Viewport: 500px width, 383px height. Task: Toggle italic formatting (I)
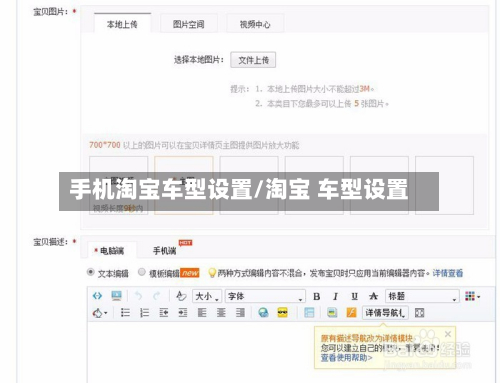pyautogui.click(x=335, y=296)
